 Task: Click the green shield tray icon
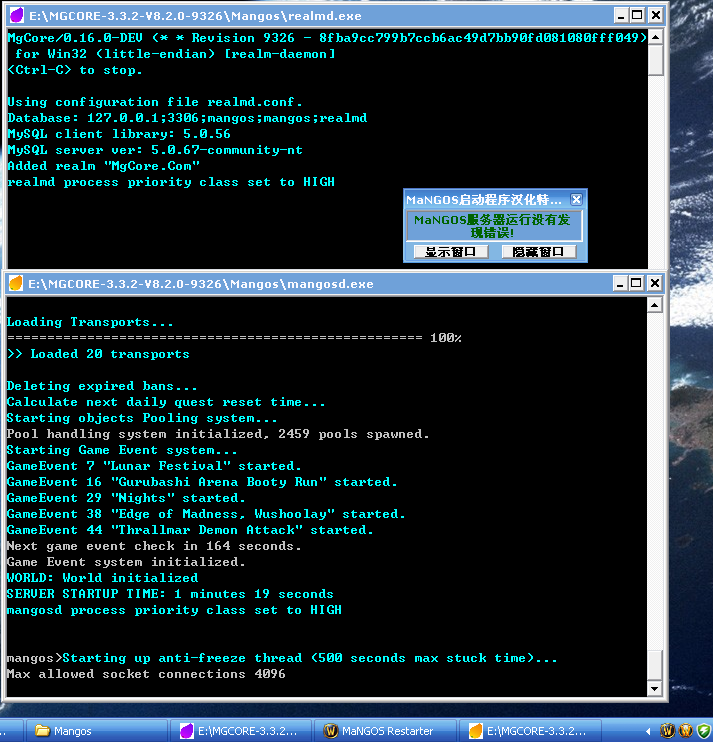(704, 731)
